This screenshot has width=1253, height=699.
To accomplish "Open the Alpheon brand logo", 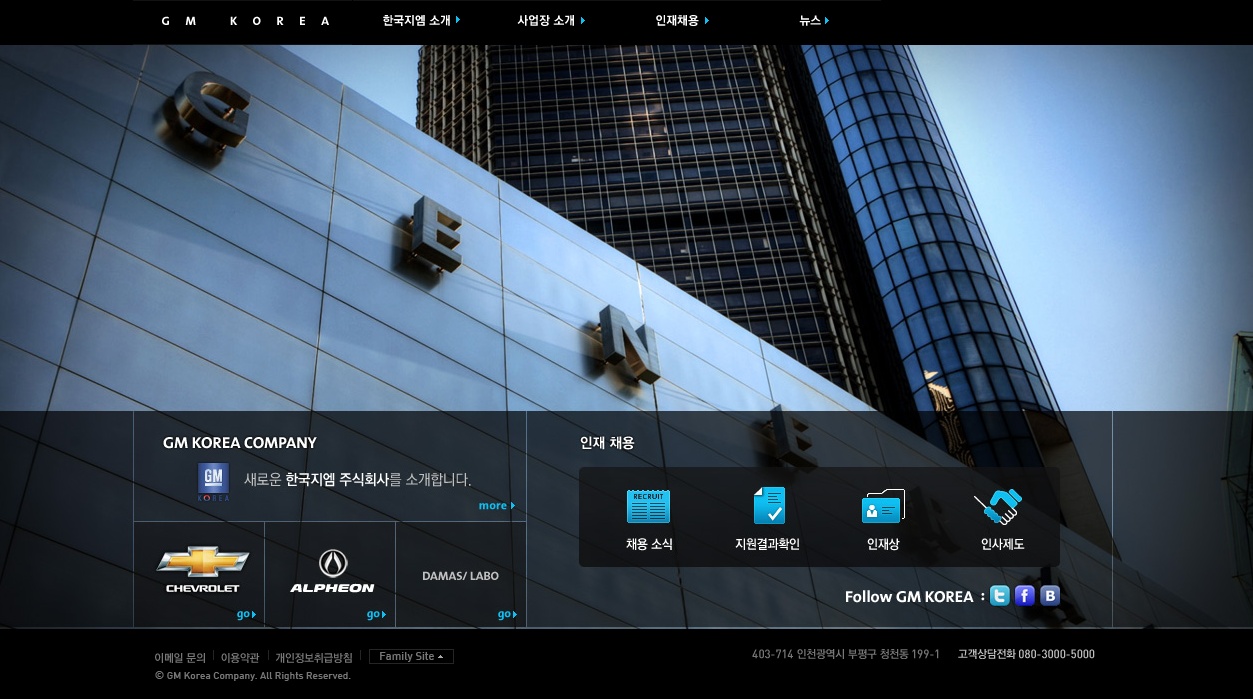I will click(x=332, y=565).
